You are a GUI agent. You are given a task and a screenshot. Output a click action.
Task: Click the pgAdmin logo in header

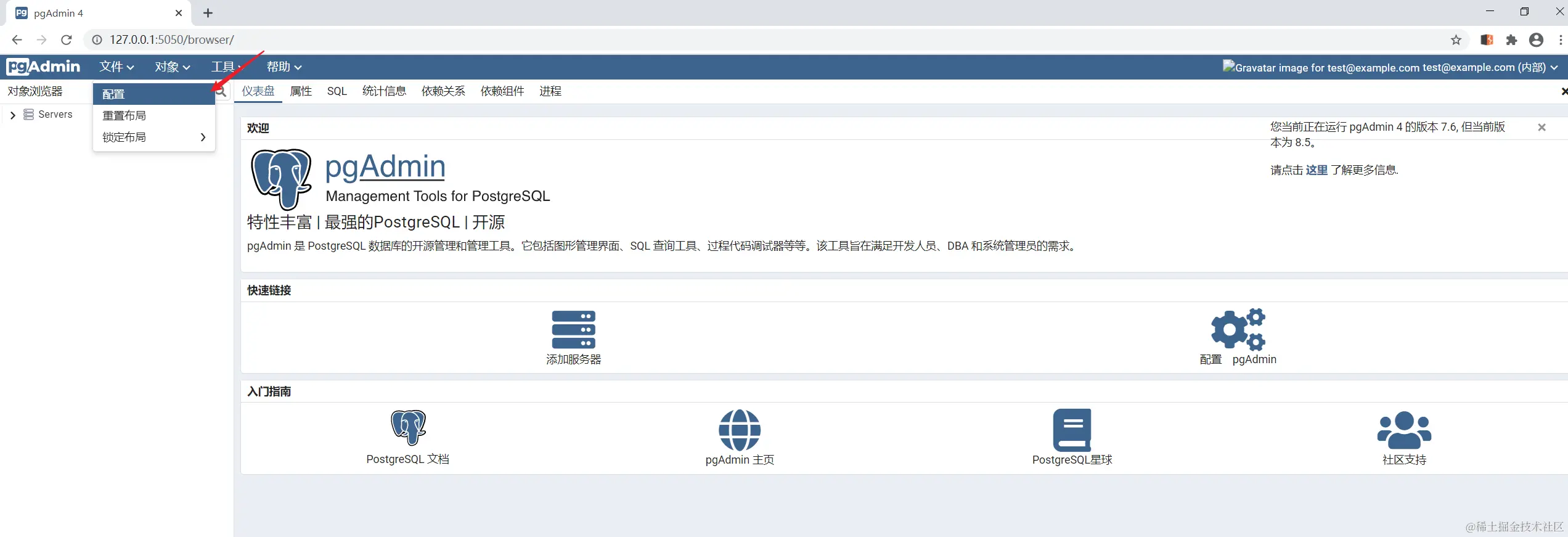pos(43,67)
